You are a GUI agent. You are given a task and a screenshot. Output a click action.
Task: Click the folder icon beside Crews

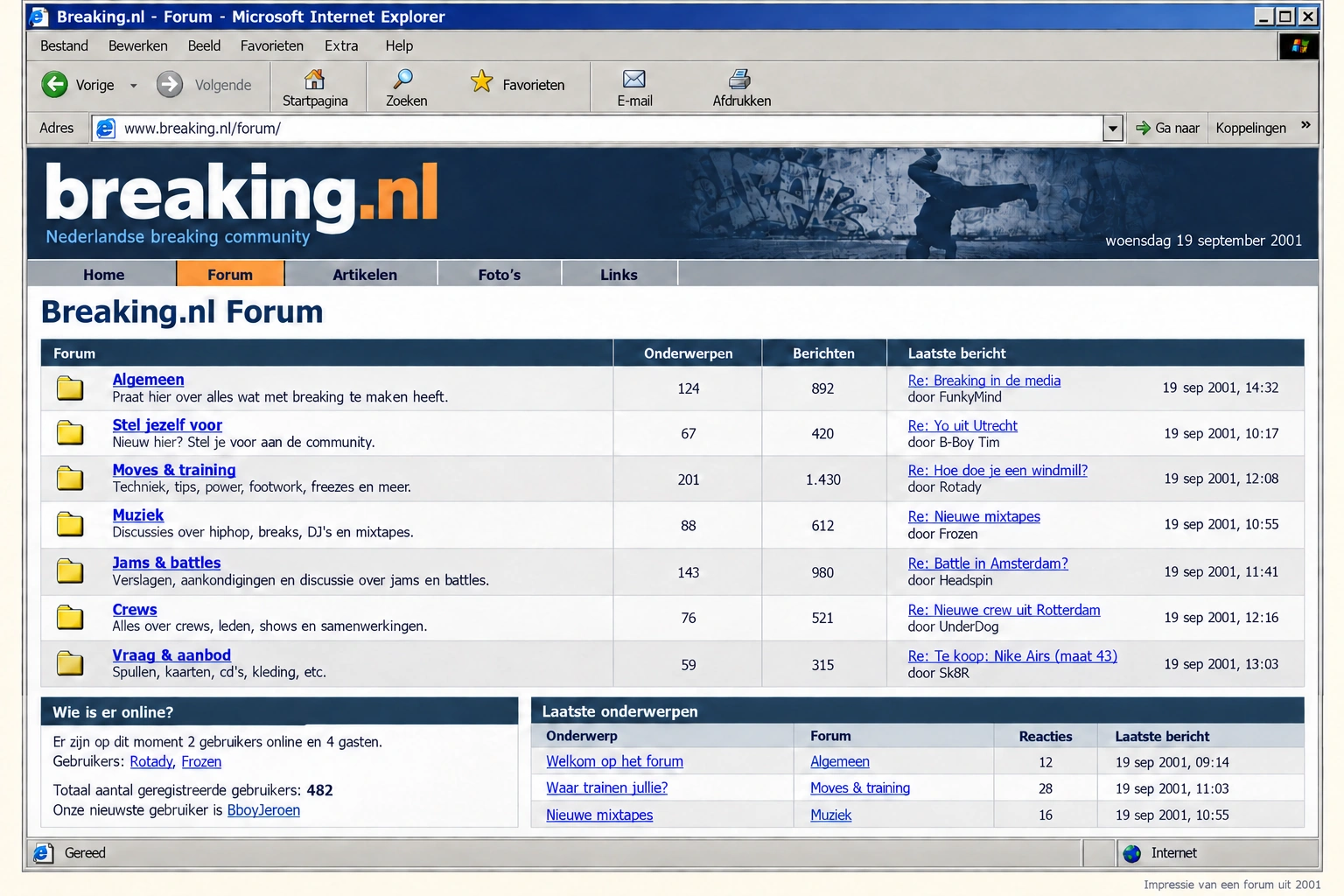(70, 618)
